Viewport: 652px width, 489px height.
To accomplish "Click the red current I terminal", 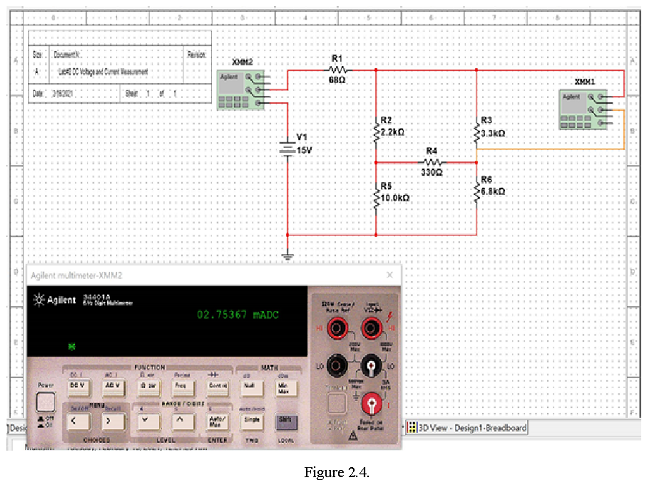I will (x=371, y=403).
